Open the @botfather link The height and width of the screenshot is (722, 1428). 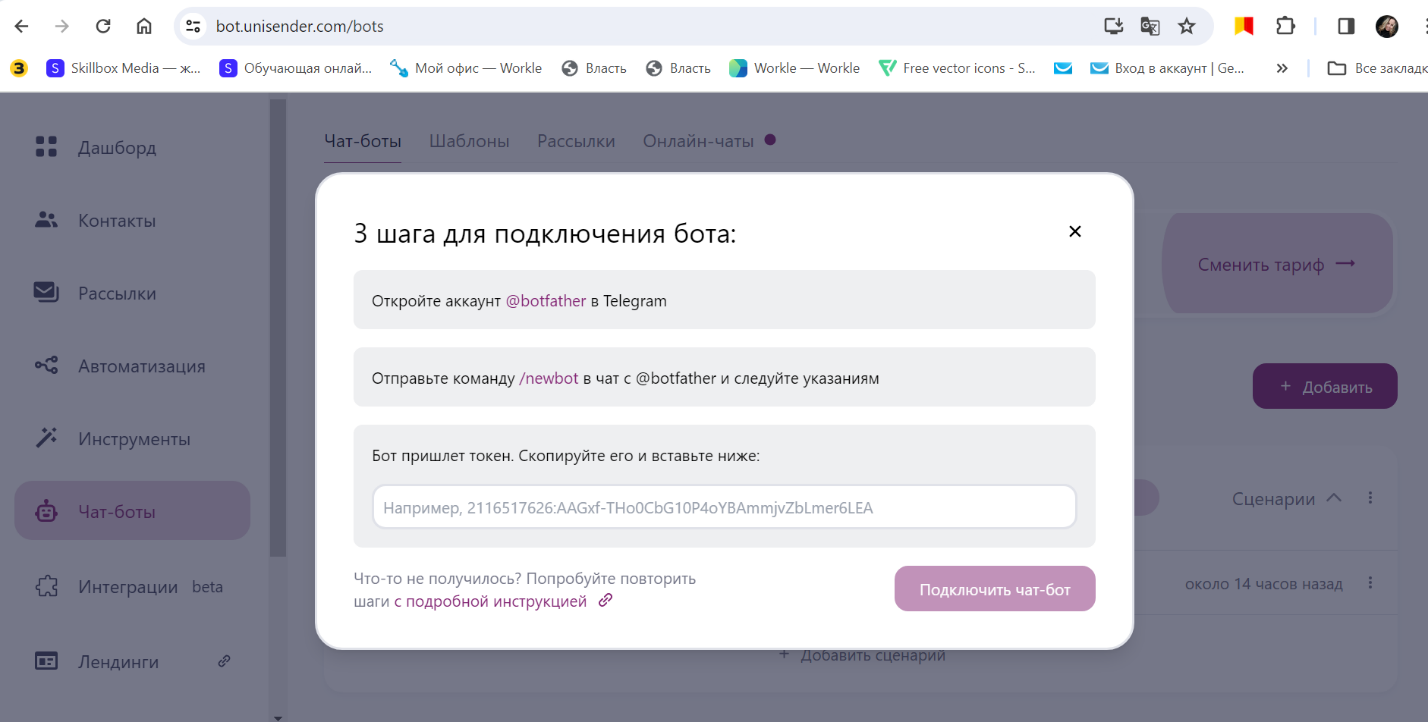click(546, 300)
